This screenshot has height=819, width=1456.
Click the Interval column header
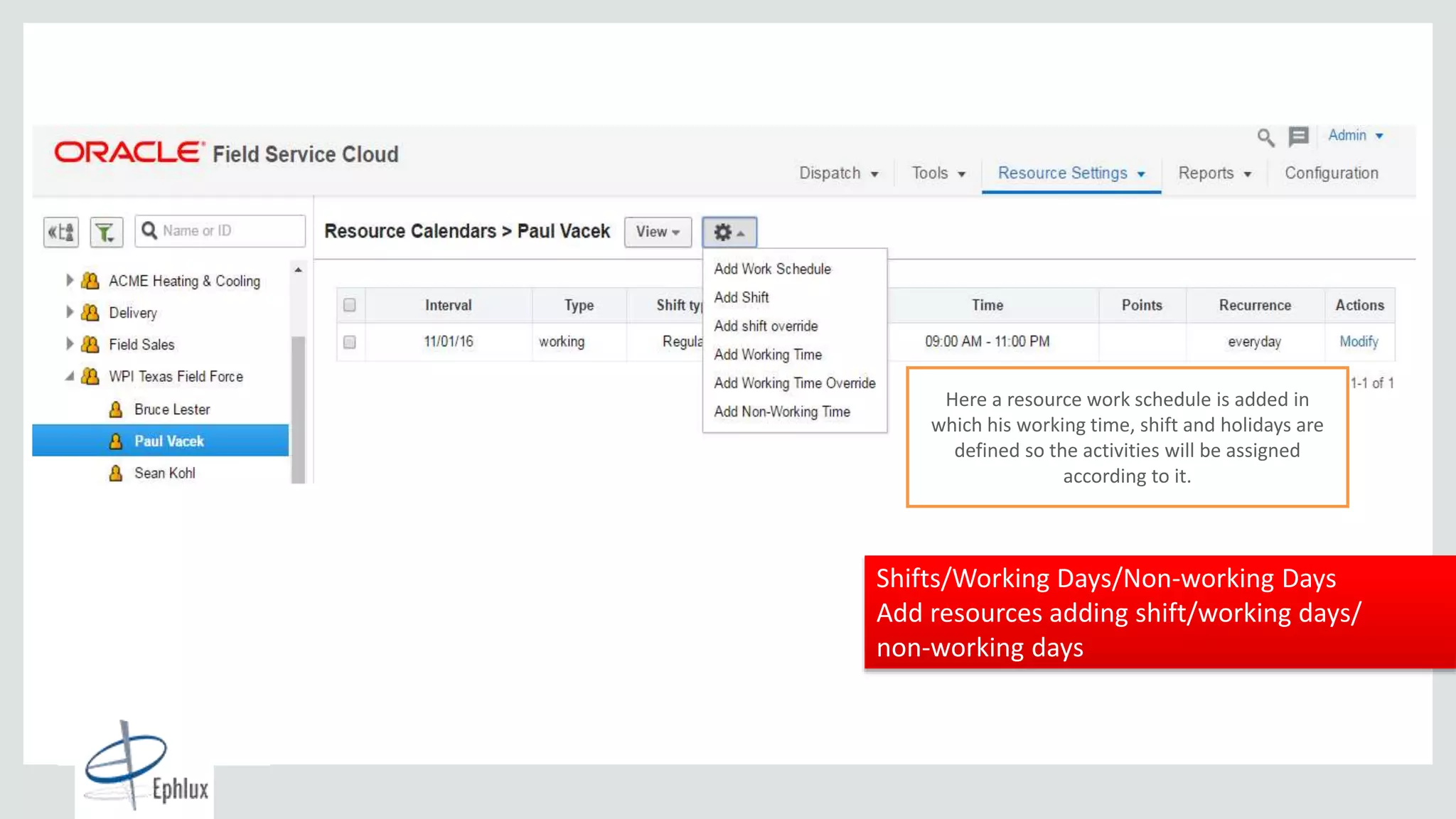[448, 305]
